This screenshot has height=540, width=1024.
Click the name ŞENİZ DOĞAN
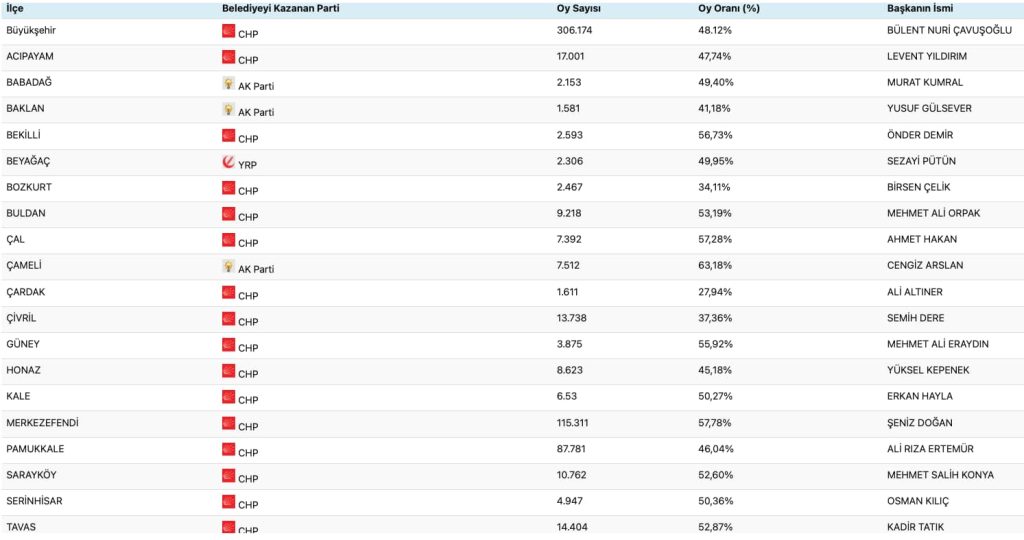pyautogui.click(x=921, y=423)
